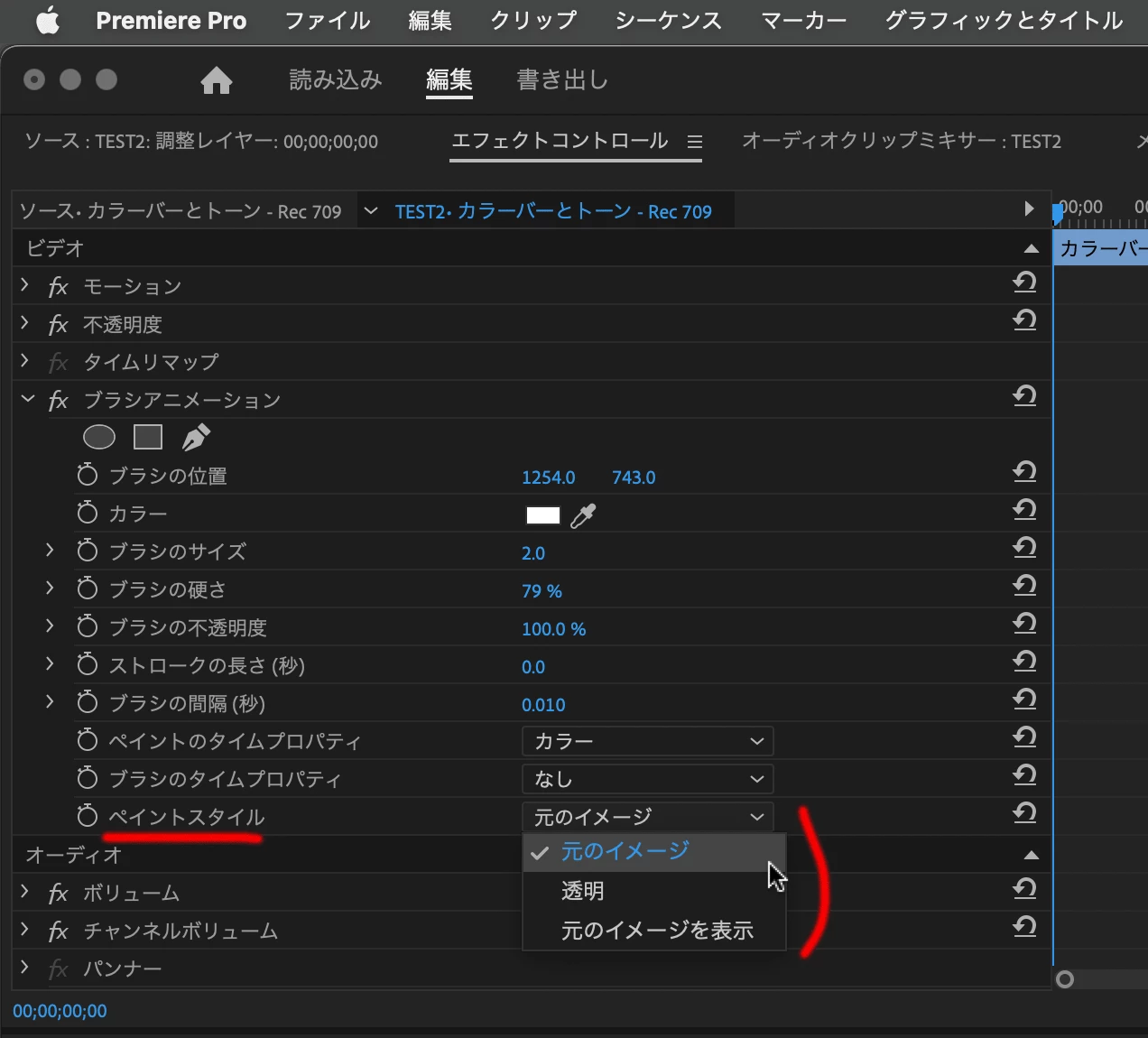Toggle animation stopwatch for ブラシのサイズ
The image size is (1148, 1038).
pyautogui.click(x=87, y=551)
